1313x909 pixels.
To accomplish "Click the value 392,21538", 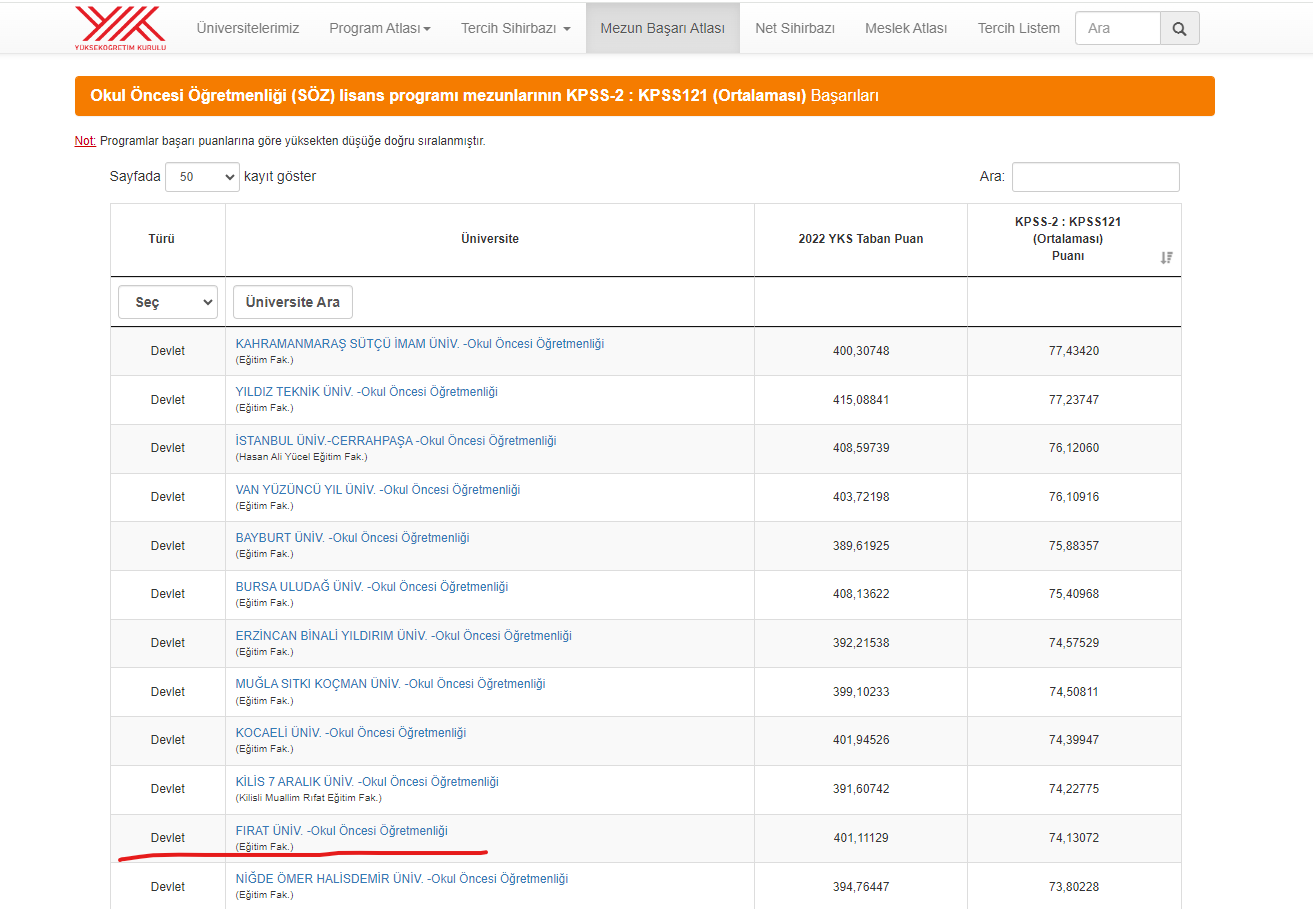I will (x=861, y=643).
